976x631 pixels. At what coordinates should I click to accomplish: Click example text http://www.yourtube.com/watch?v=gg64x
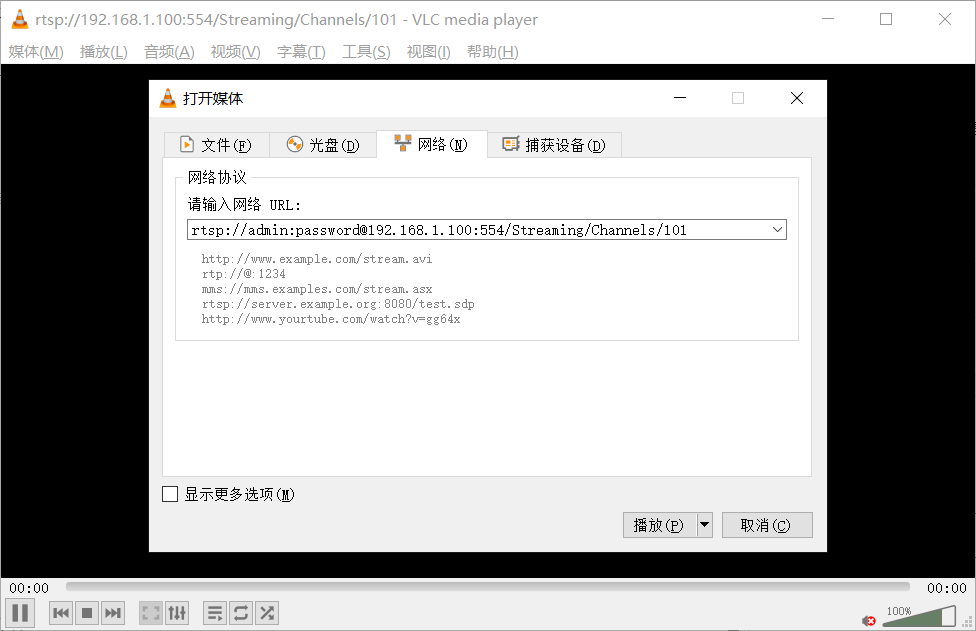point(331,319)
